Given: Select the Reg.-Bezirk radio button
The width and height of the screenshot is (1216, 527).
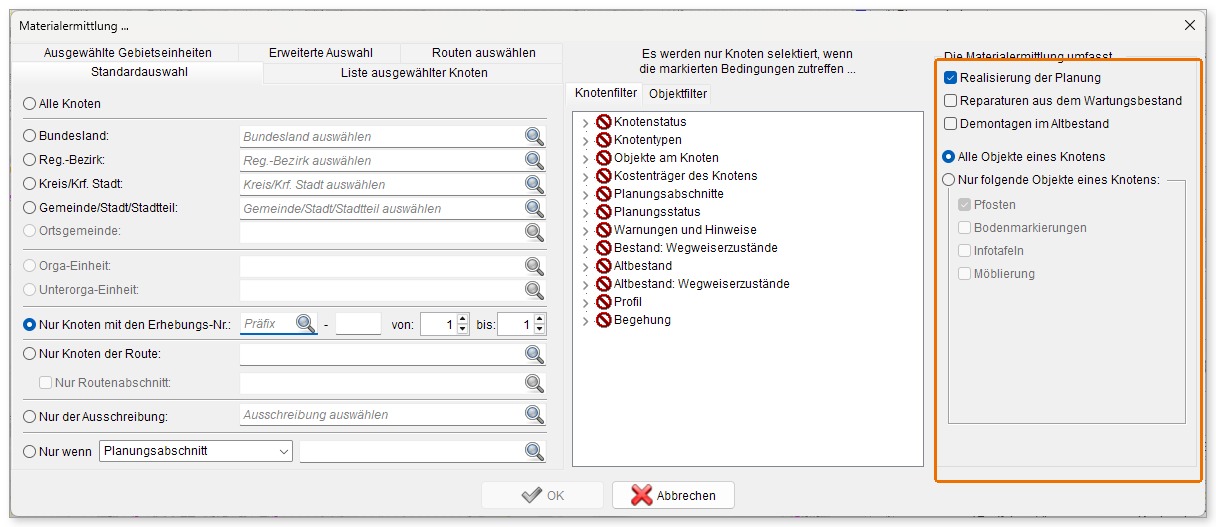Looking at the screenshot, I should [30, 160].
